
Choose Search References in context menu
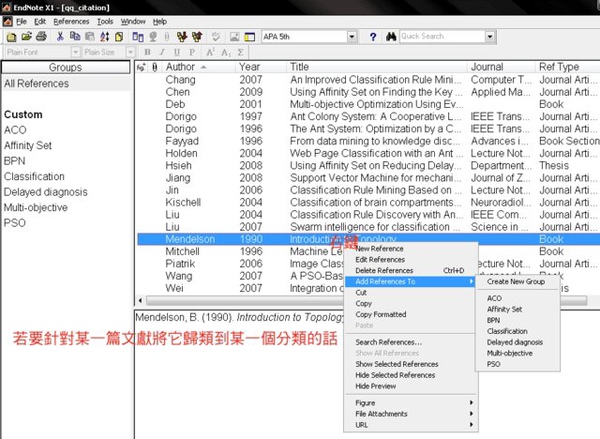coord(388,342)
